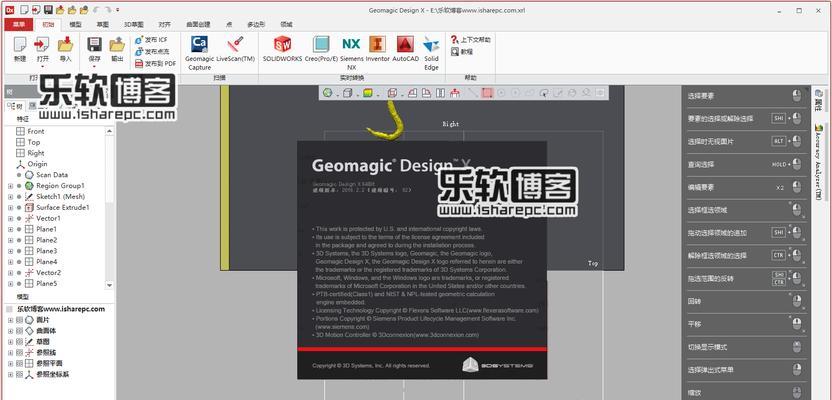
Task: Click the 新建 (New) file icon in ribbon
Action: (x=20, y=45)
